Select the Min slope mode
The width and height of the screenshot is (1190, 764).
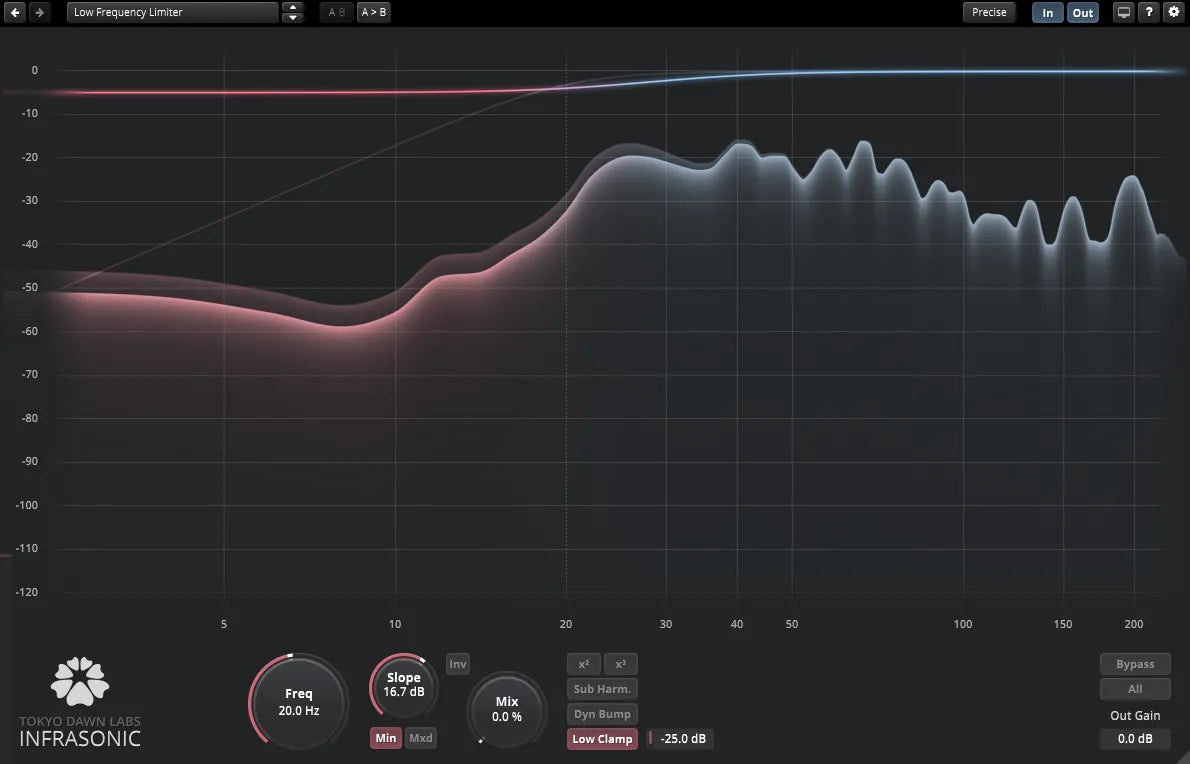pos(385,737)
